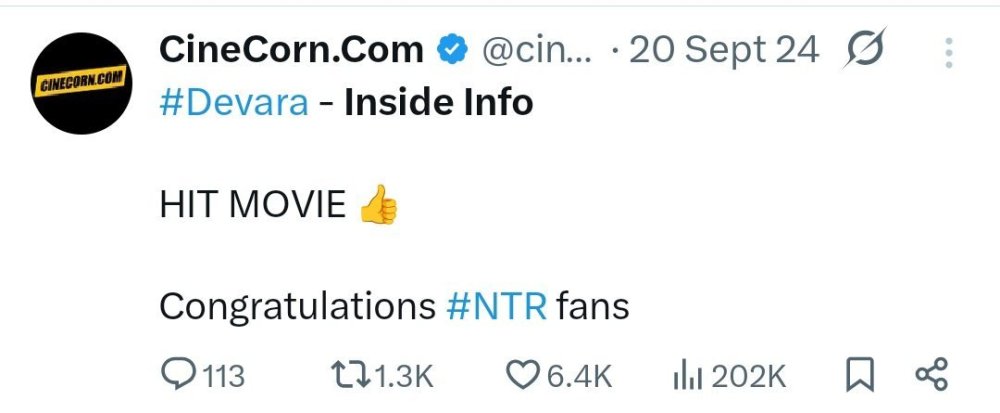The width and height of the screenshot is (1000, 413).
Task: Open the @cin... handle link
Action: 536,50
